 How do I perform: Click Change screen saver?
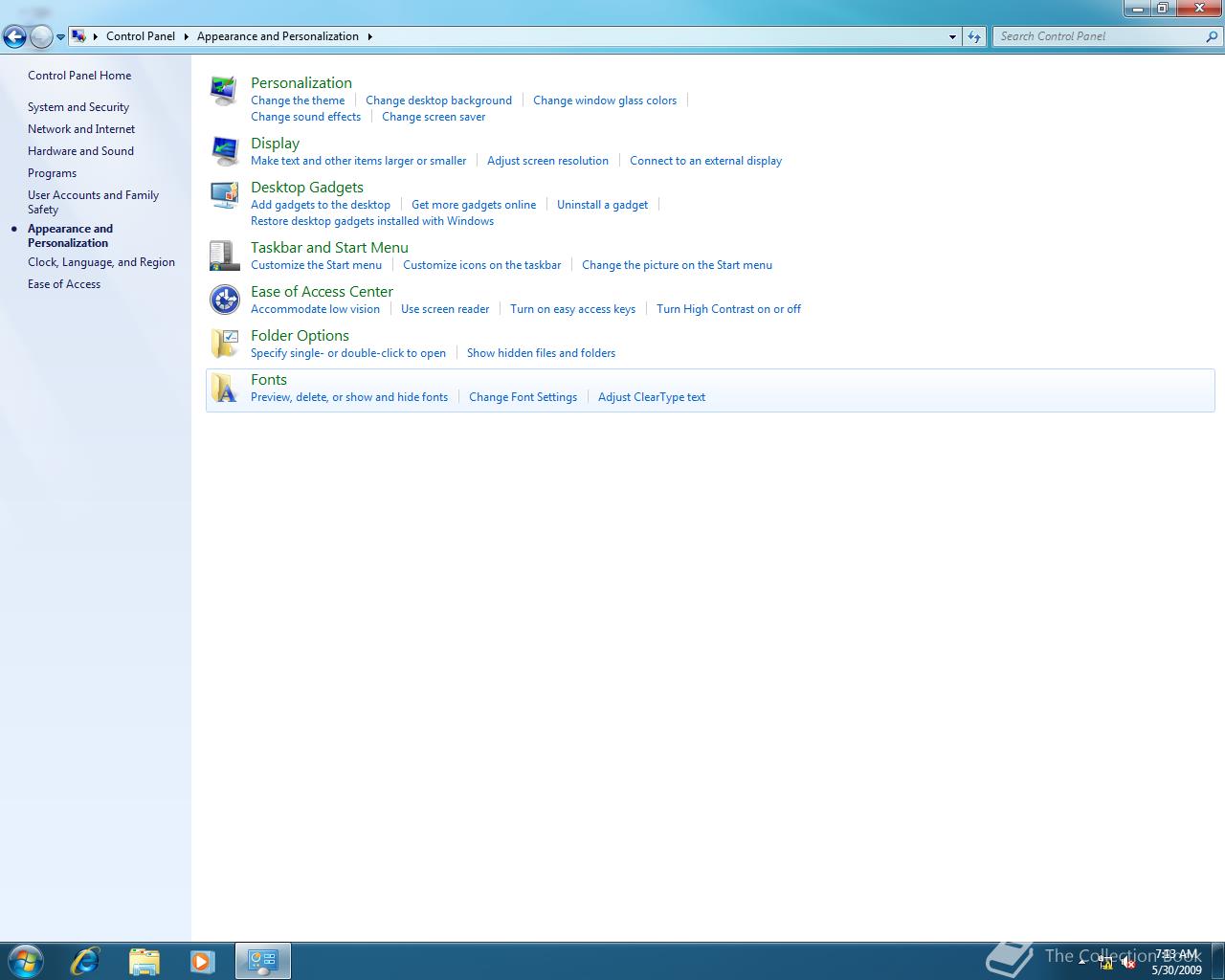[x=434, y=117]
